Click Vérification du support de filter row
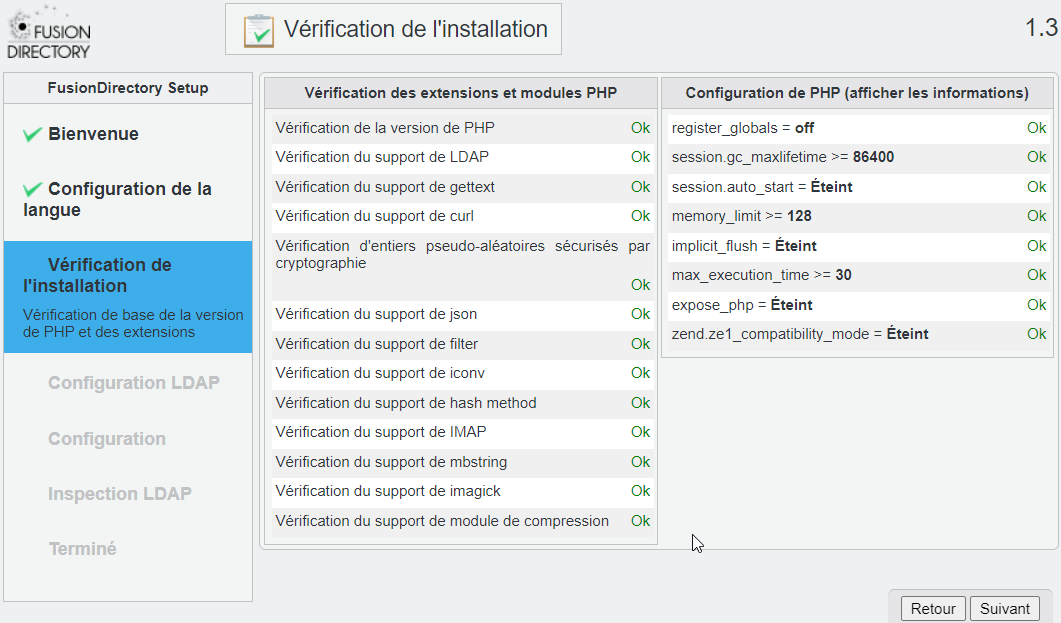The image size is (1061, 623). click(x=462, y=344)
